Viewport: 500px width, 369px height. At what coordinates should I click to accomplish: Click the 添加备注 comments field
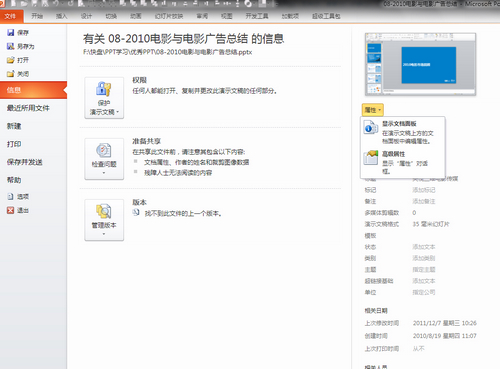point(424,201)
